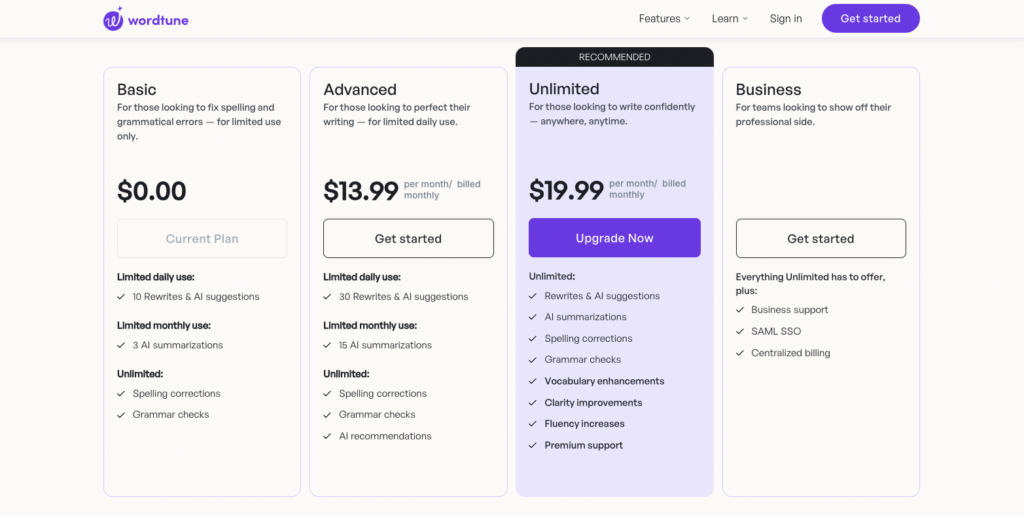Click checkmark beside Fluency increases
The height and width of the screenshot is (516, 1024).
(534, 424)
